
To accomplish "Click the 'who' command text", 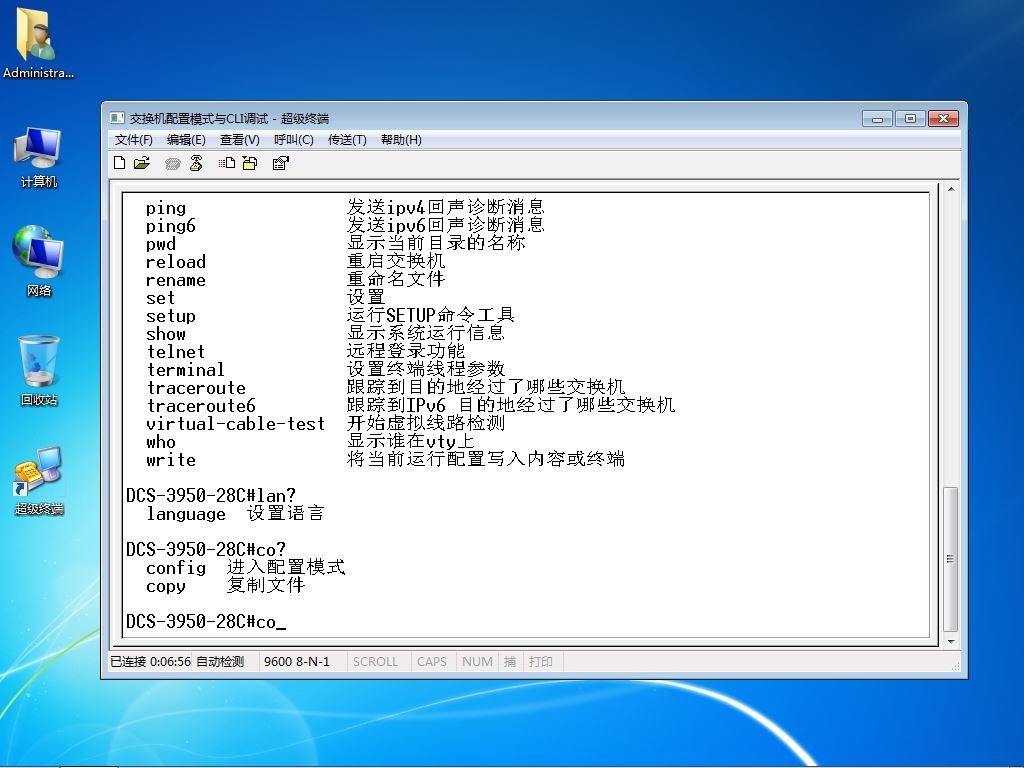I will (x=161, y=442).
